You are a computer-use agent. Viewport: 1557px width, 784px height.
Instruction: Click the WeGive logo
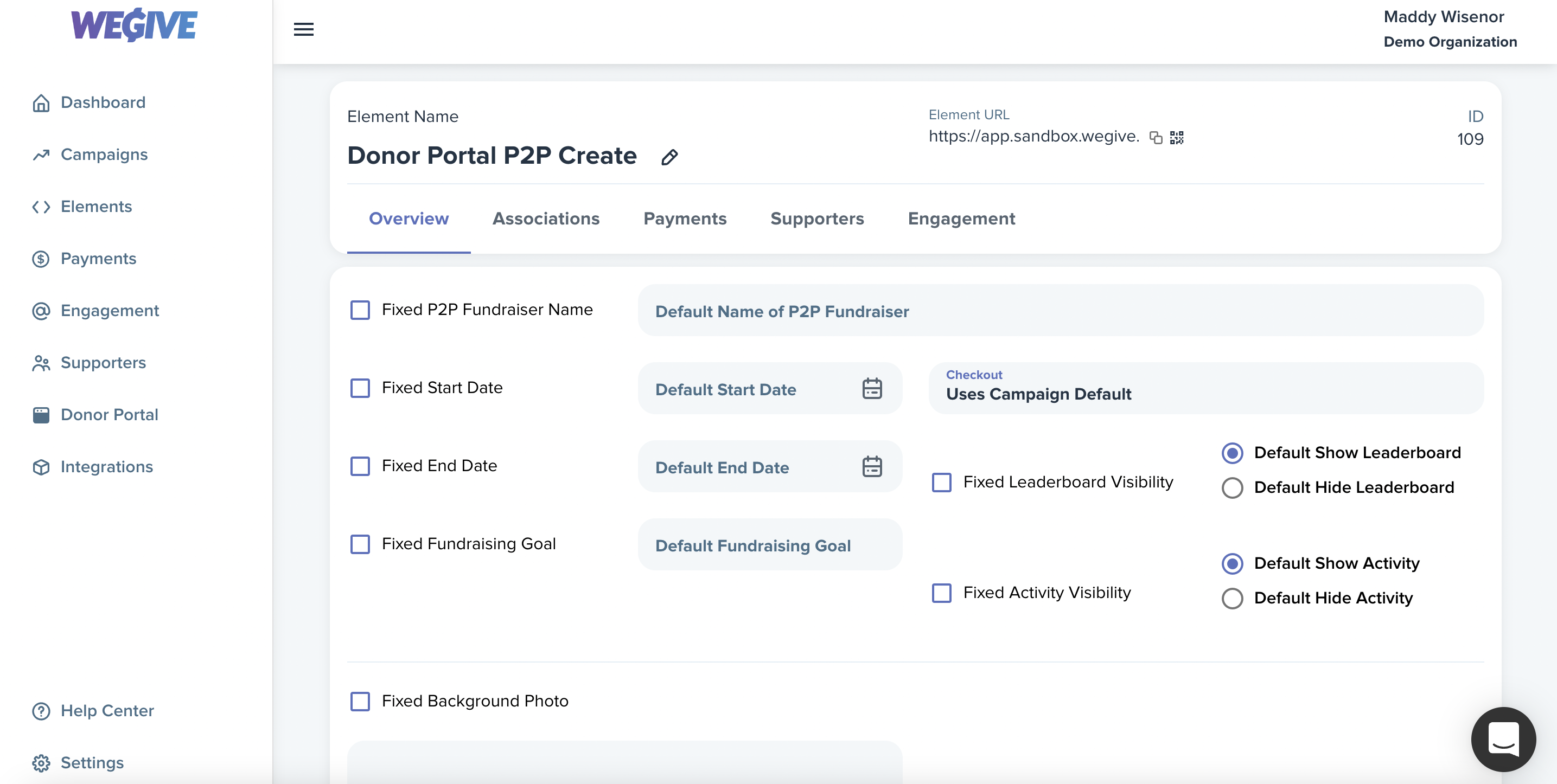click(134, 25)
